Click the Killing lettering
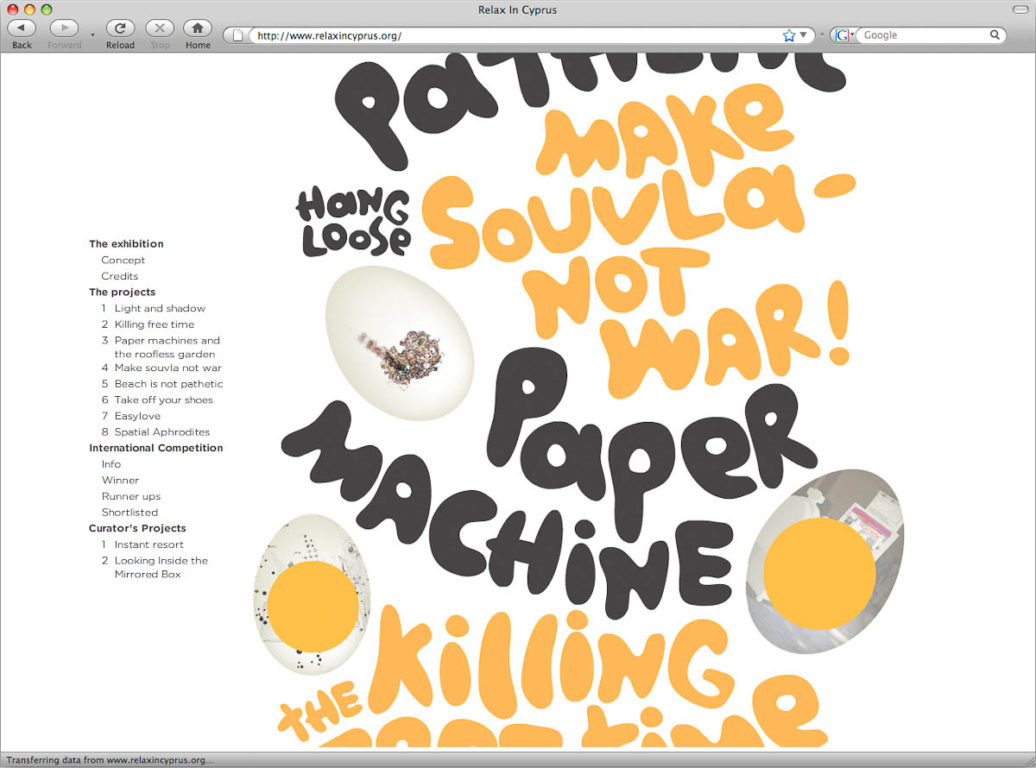 tap(552, 664)
